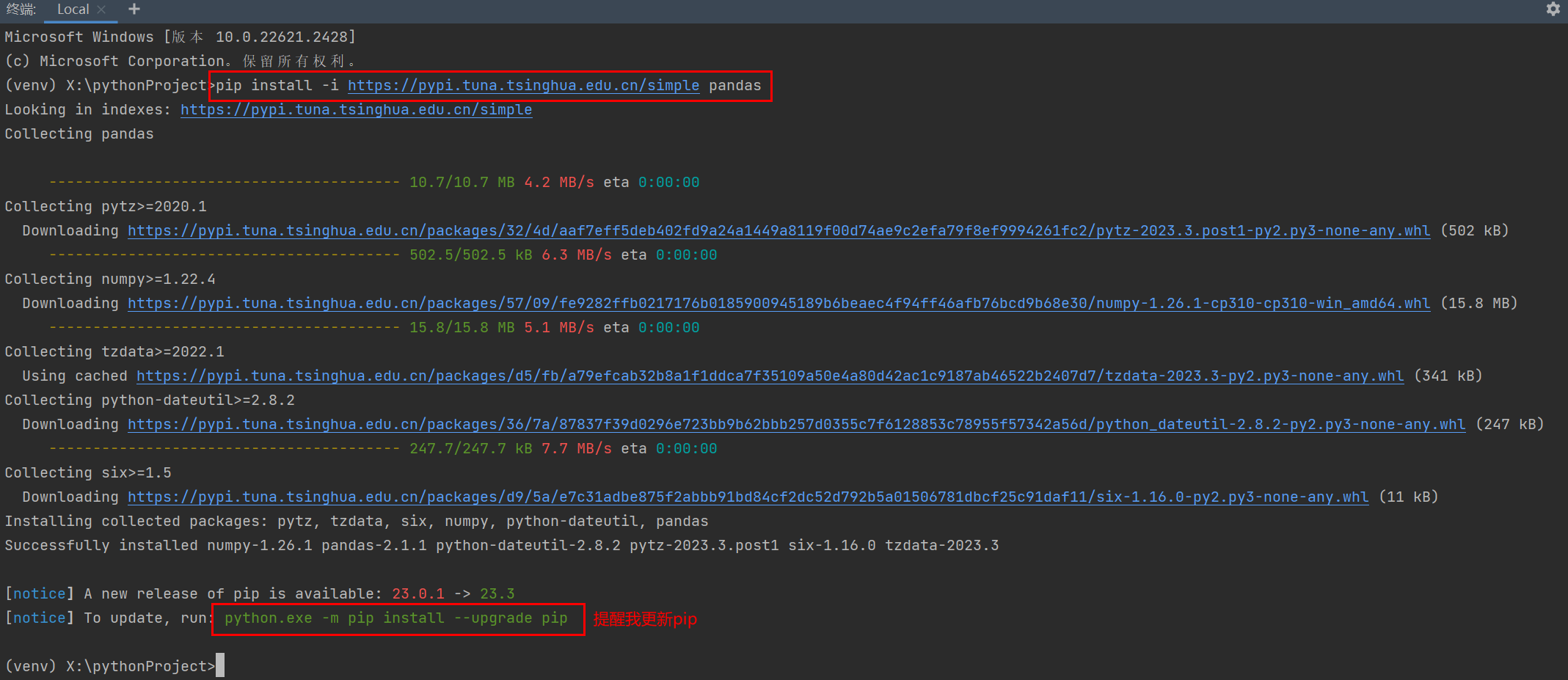The width and height of the screenshot is (1568, 680).
Task: Open the pytz-2023.3.post1 wheel download link
Action: (x=778, y=231)
